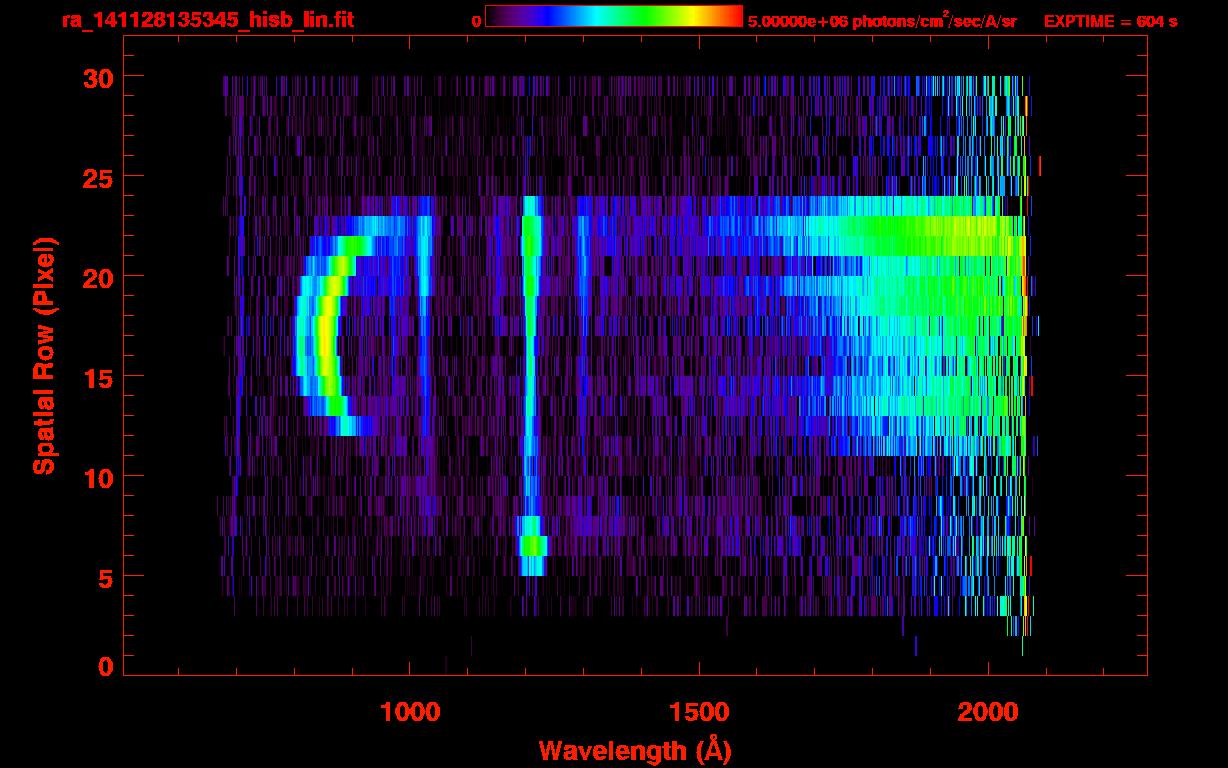Click the rainbow color scale bar
Viewport: 1228px width, 768px height.
[x=614, y=16]
